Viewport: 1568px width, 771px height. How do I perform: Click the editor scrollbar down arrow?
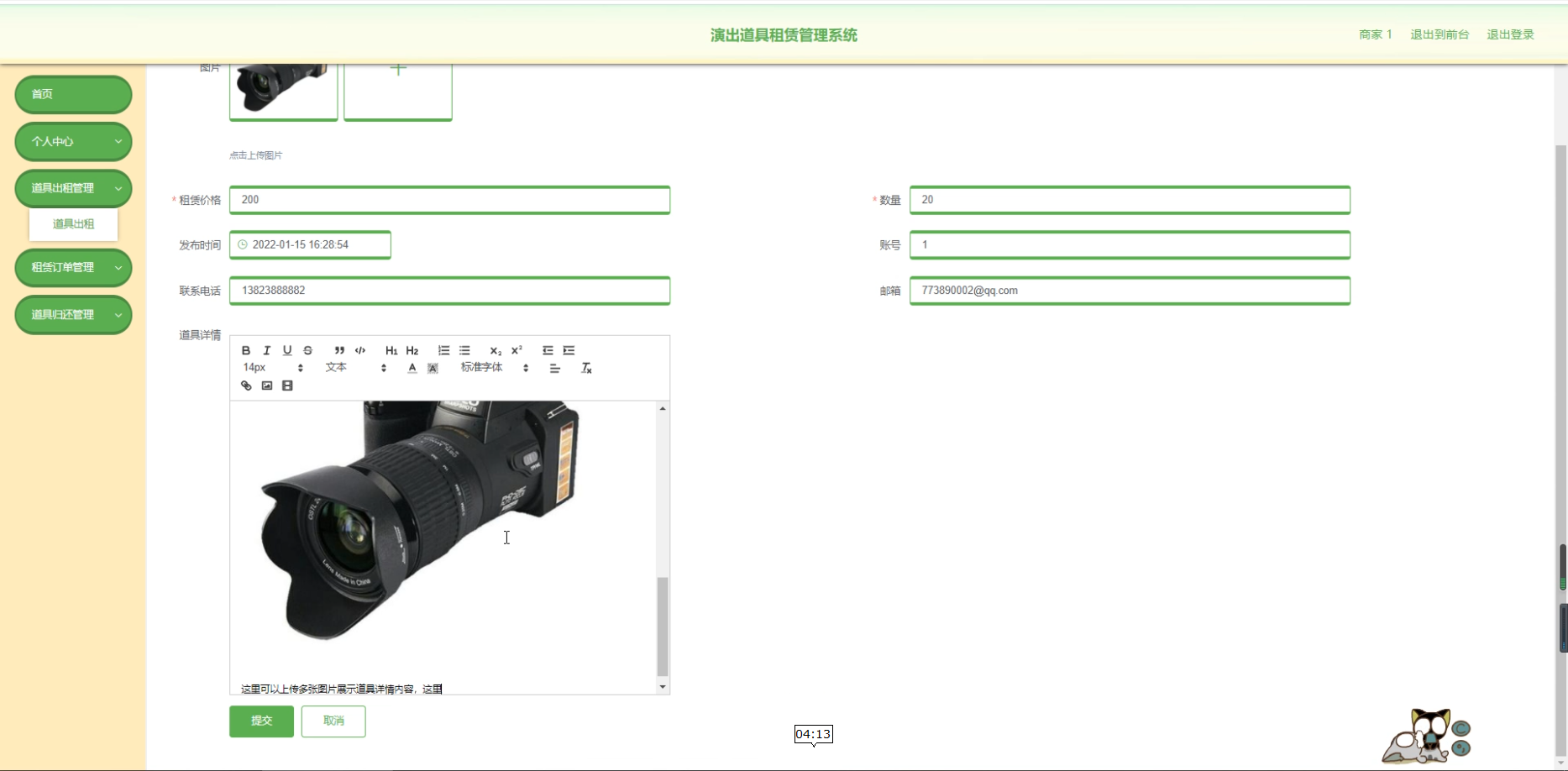[663, 687]
